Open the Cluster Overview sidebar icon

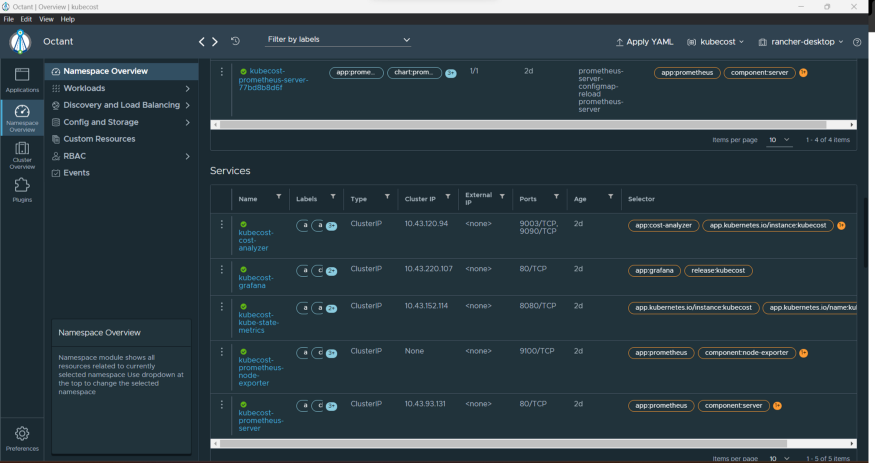(22, 153)
